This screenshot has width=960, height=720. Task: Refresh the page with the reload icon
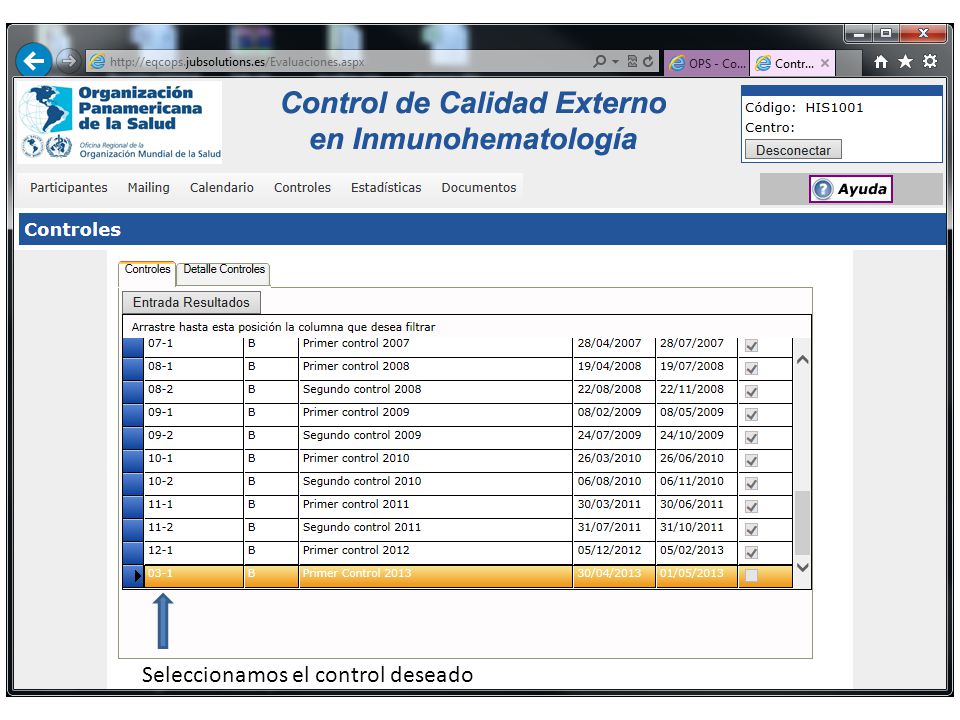(x=648, y=61)
